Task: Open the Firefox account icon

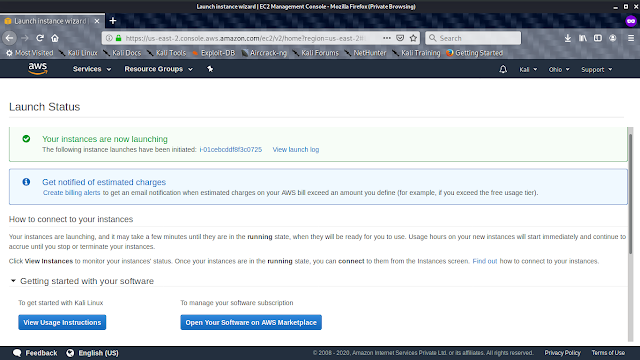Action: click(613, 38)
